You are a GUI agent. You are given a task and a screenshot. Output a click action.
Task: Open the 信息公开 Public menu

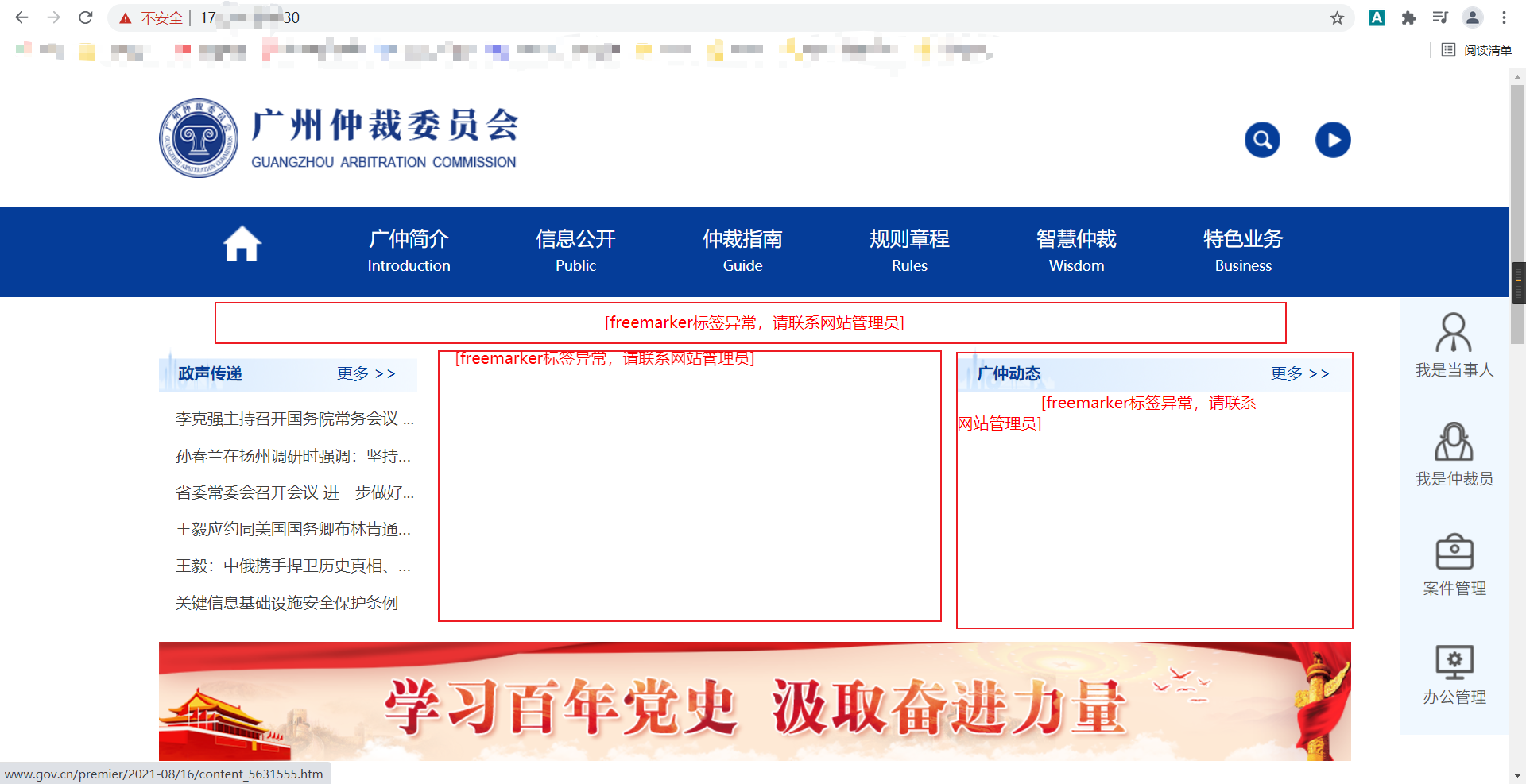pos(575,251)
